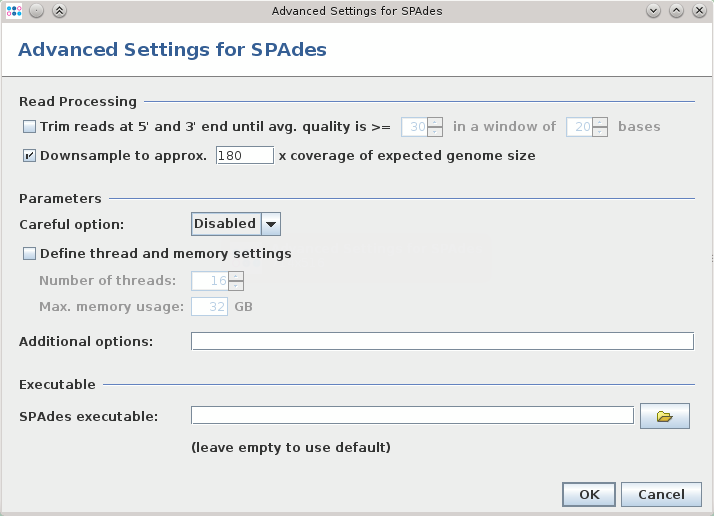
Task: Enable Trim reads at 5' and 3' end checkbox
Action: tap(29, 127)
